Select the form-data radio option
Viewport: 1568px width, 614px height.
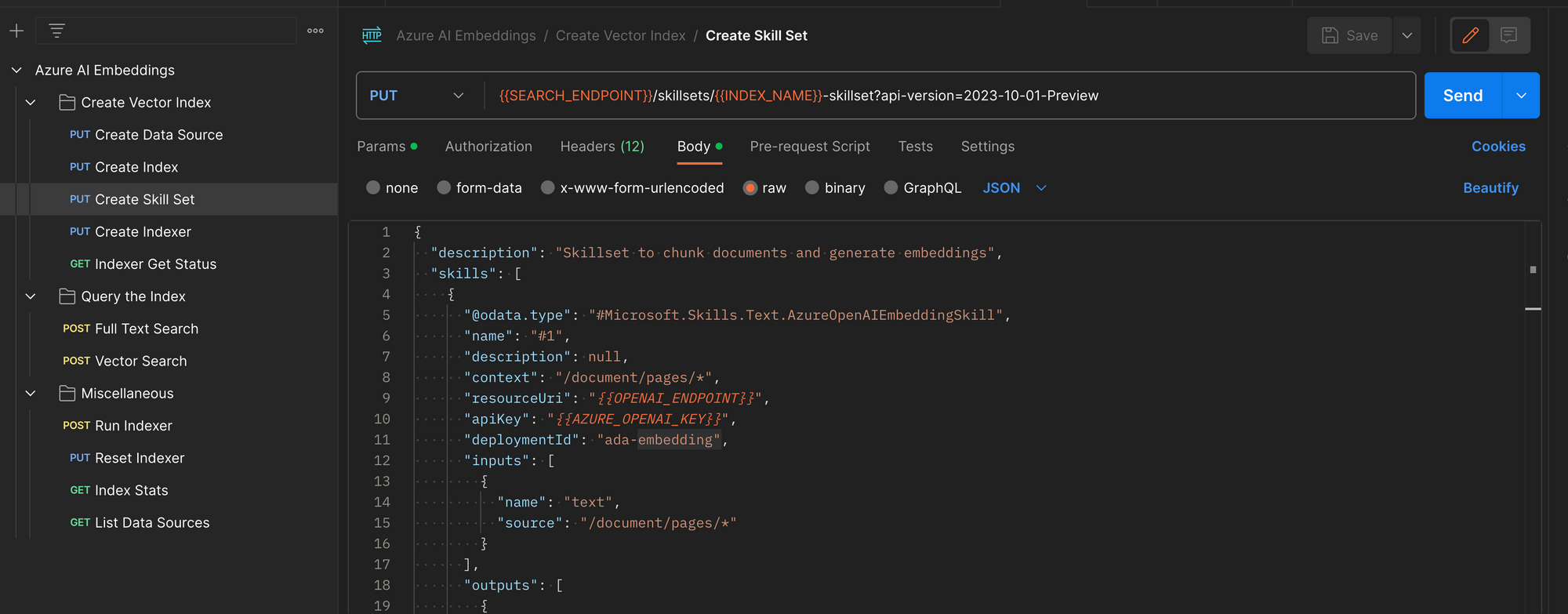tap(444, 187)
